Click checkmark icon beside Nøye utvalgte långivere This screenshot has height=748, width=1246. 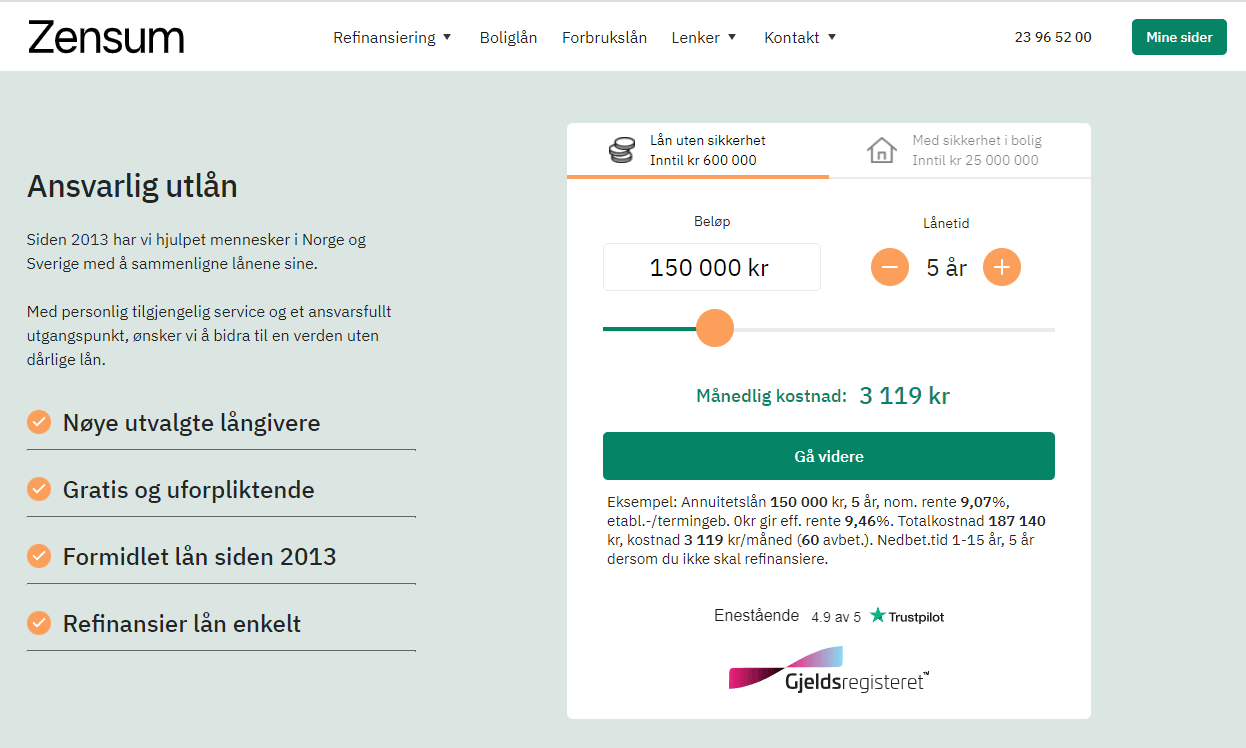(39, 422)
